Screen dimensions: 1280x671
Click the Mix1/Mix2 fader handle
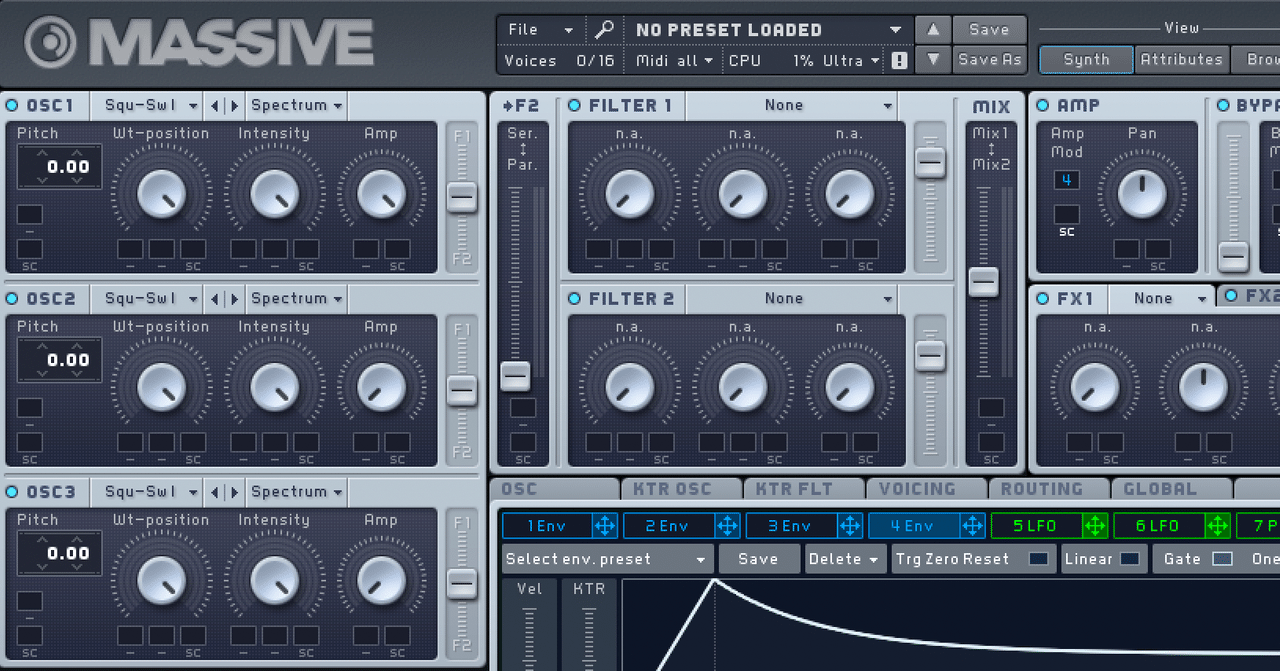pyautogui.click(x=984, y=282)
